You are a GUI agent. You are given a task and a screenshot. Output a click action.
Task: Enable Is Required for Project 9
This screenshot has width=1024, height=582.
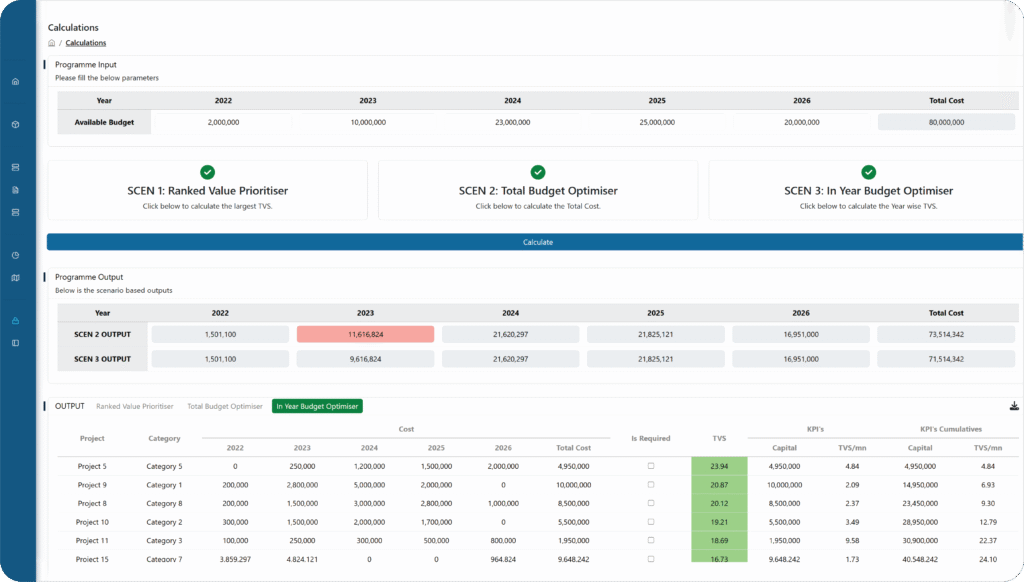[x=651, y=485]
